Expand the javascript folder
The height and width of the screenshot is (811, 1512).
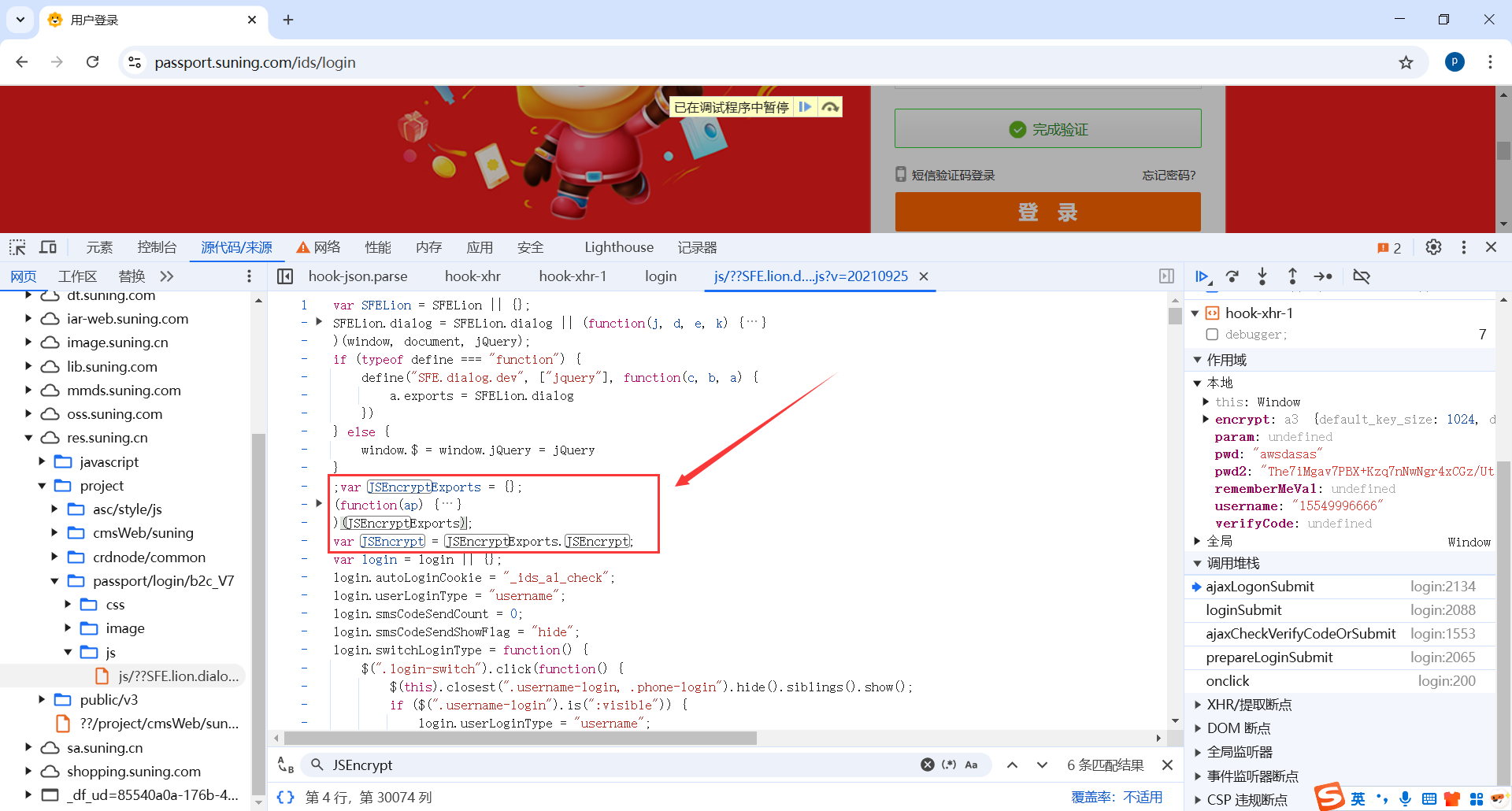coord(42,461)
